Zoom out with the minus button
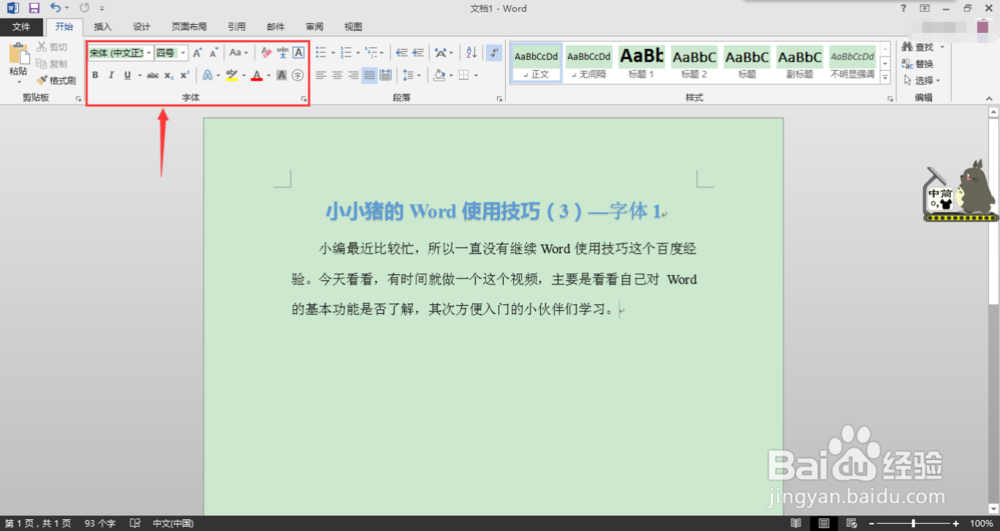 (872, 523)
